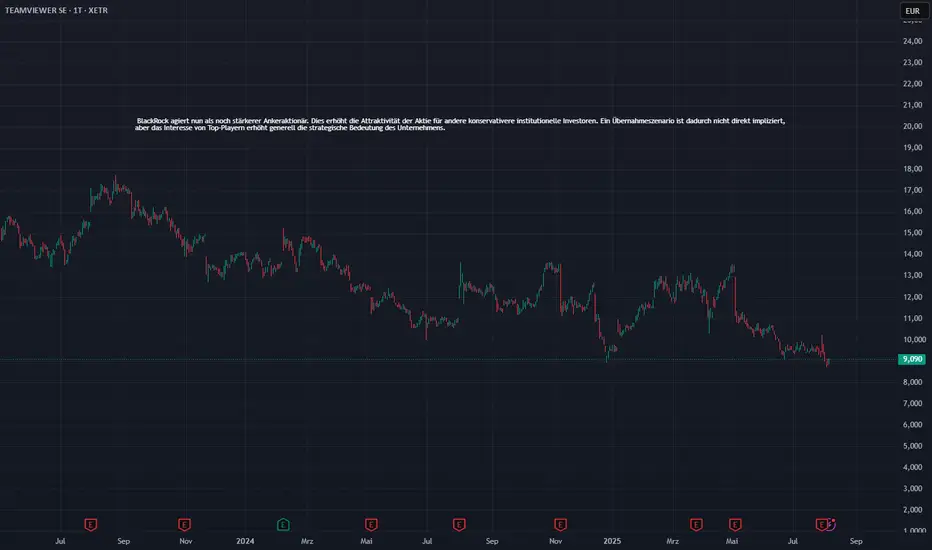Click the 24,00 price scale label

coord(912,41)
